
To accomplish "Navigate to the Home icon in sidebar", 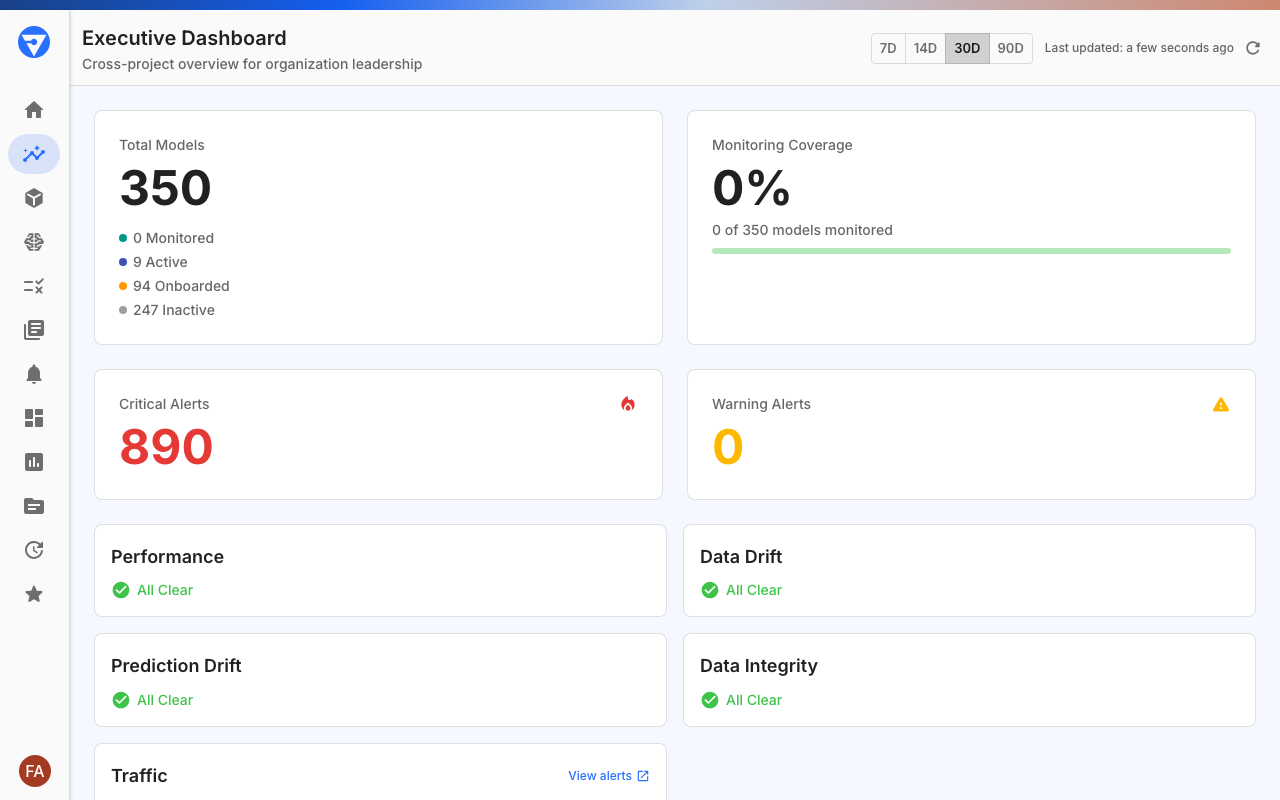I will pyautogui.click(x=34, y=110).
